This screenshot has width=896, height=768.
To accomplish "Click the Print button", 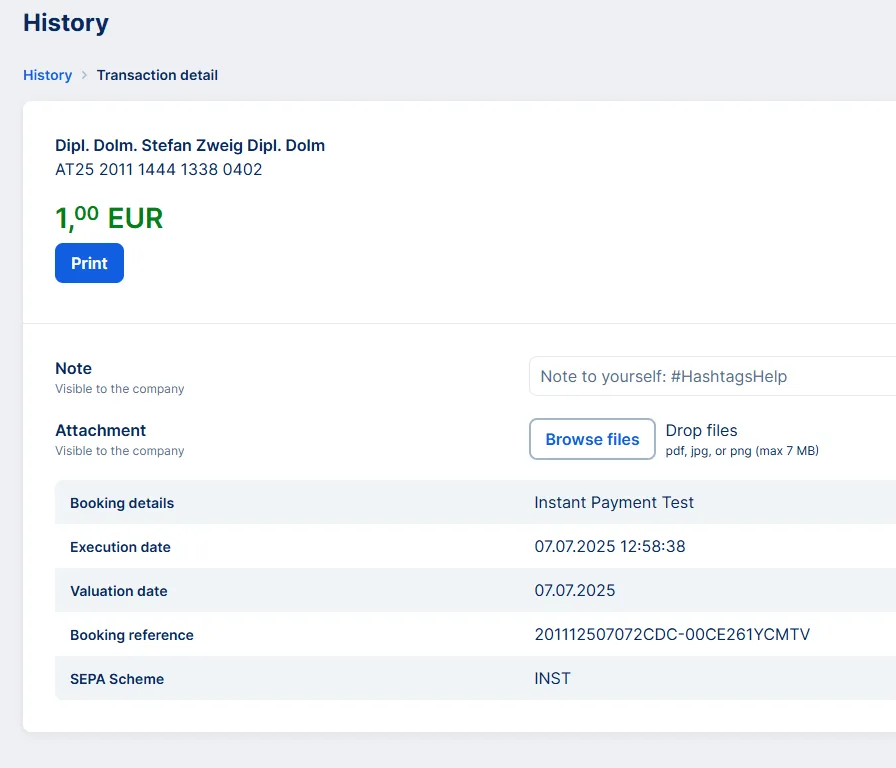I will pyautogui.click(x=89, y=263).
